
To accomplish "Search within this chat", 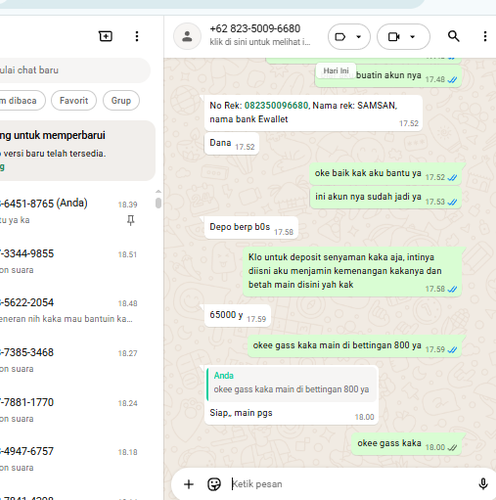I will (453, 36).
